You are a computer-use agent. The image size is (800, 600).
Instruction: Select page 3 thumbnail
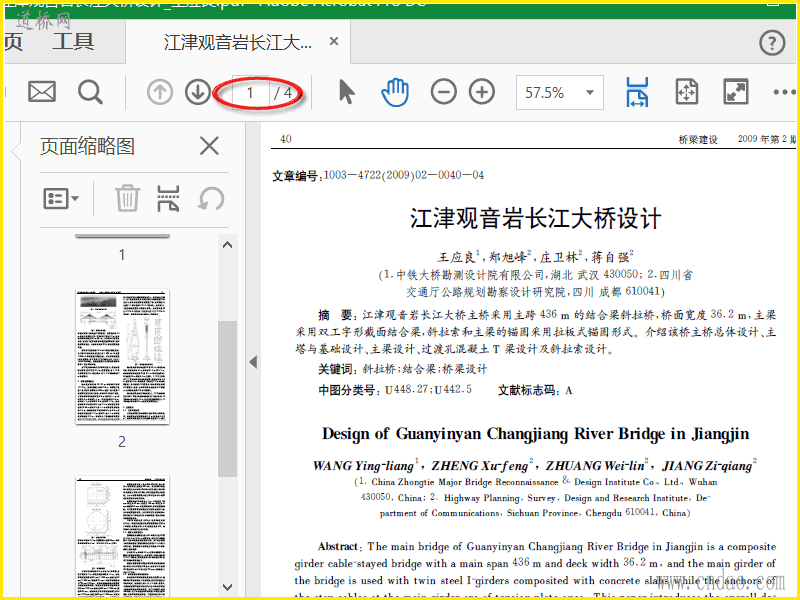(x=122, y=537)
